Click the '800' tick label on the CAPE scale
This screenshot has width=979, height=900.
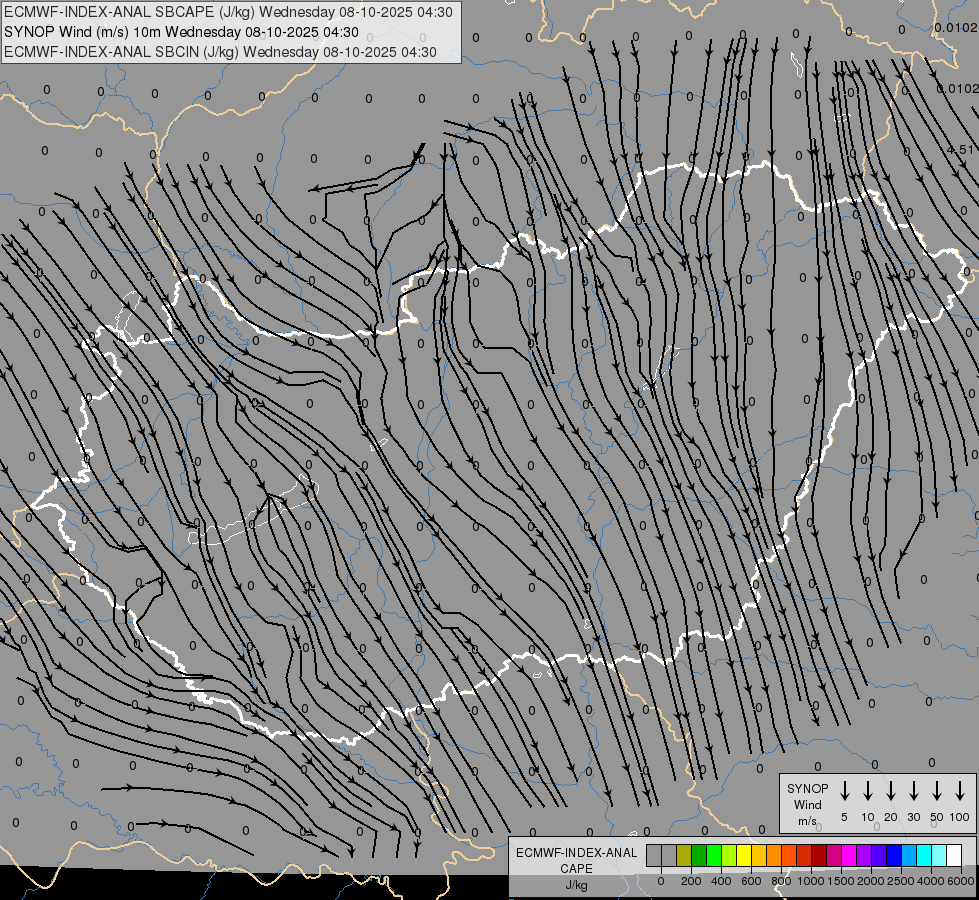pos(781,881)
